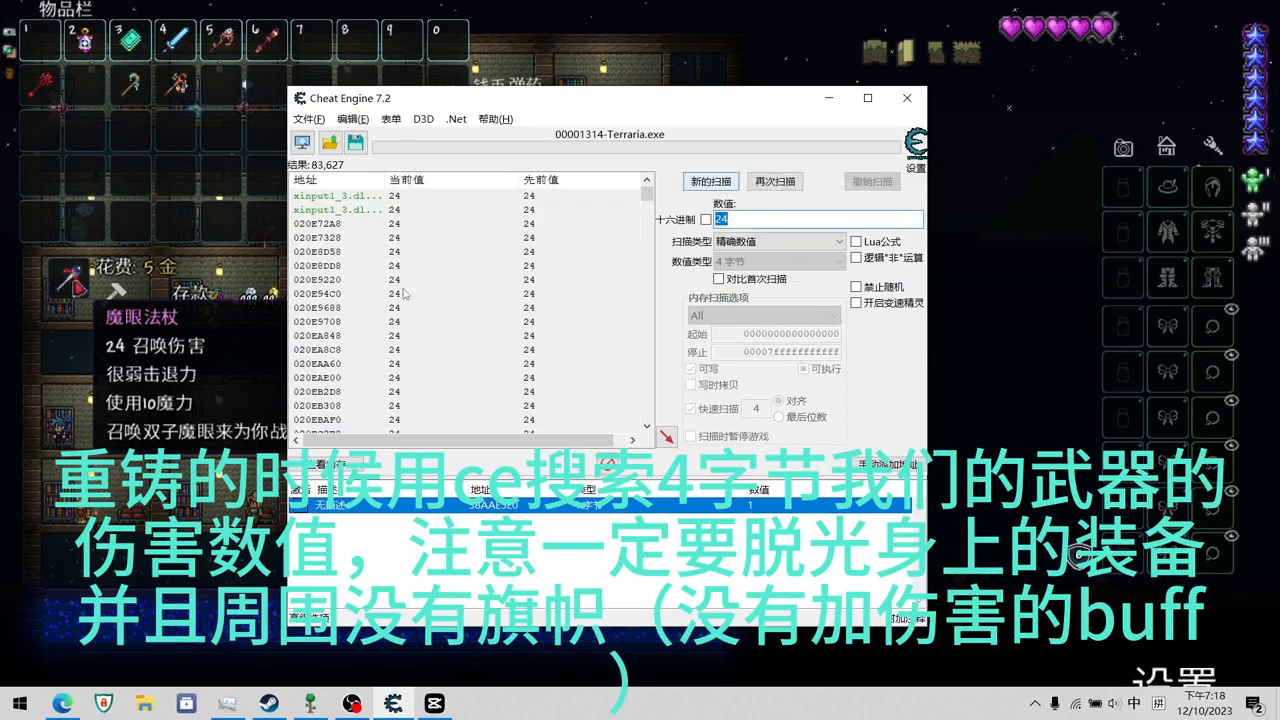
Task: Click the helmet armor slot
Action: coord(1213,186)
